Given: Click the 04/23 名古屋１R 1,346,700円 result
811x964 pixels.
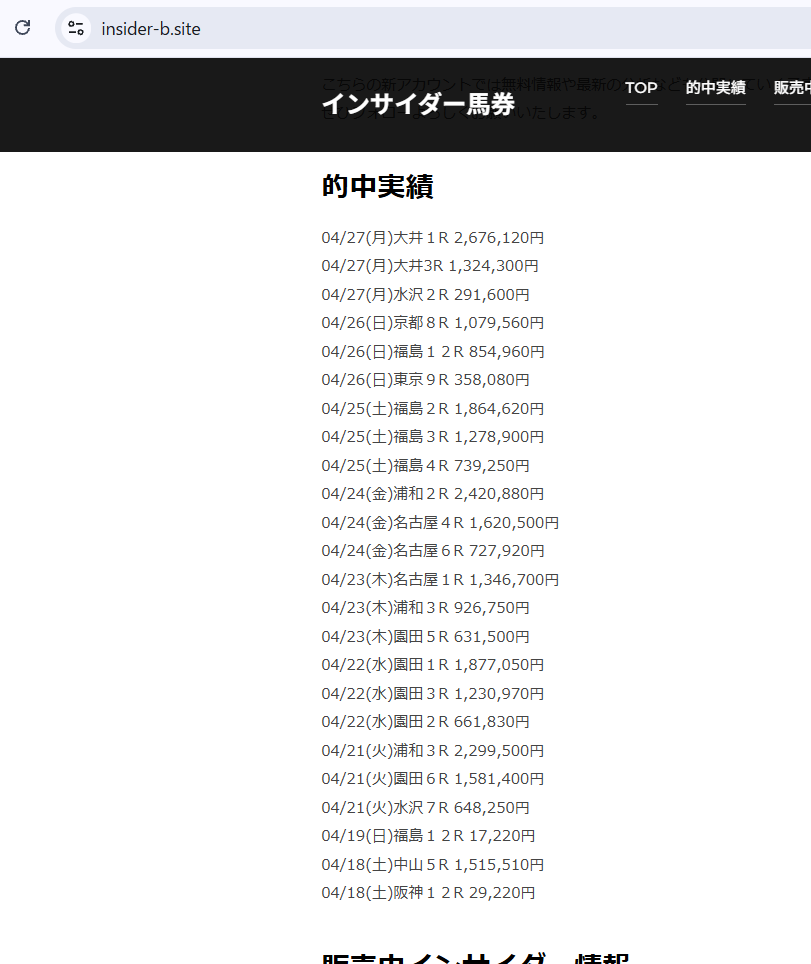Looking at the screenshot, I should point(439,580).
